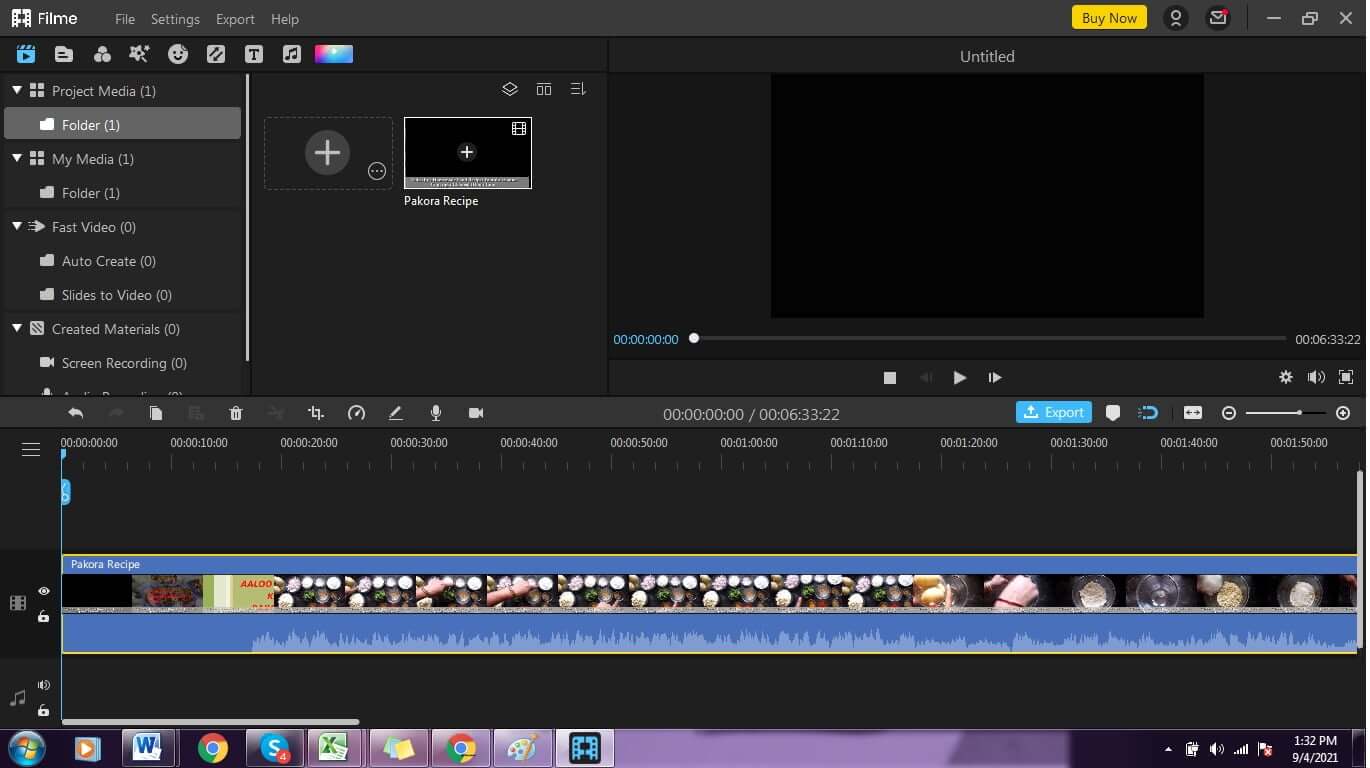Viewport: 1370px width, 768px height.
Task: Click the layers stack icon above media
Action: coord(510,89)
